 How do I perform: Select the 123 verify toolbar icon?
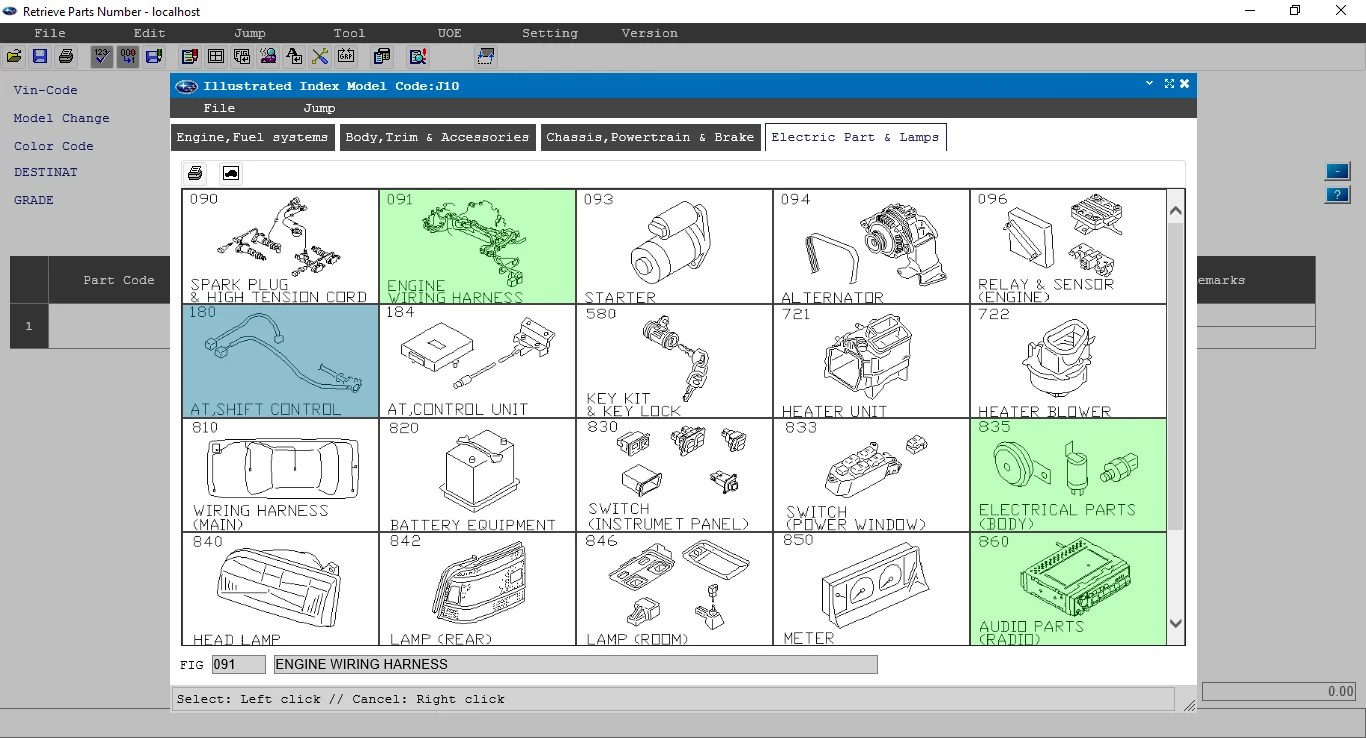tap(102, 56)
